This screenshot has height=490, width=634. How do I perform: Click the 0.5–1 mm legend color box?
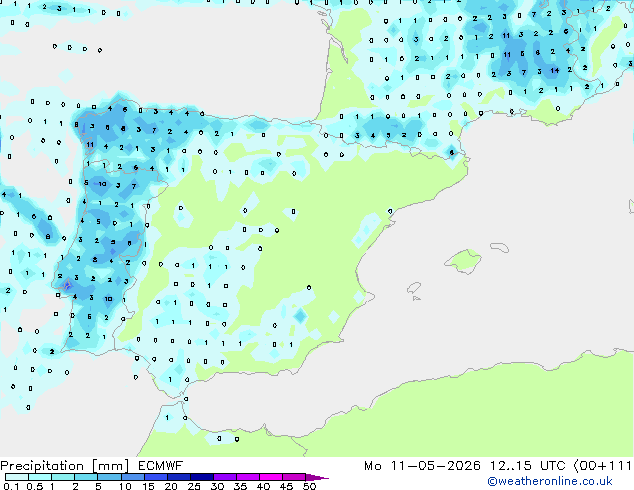click(x=40, y=477)
